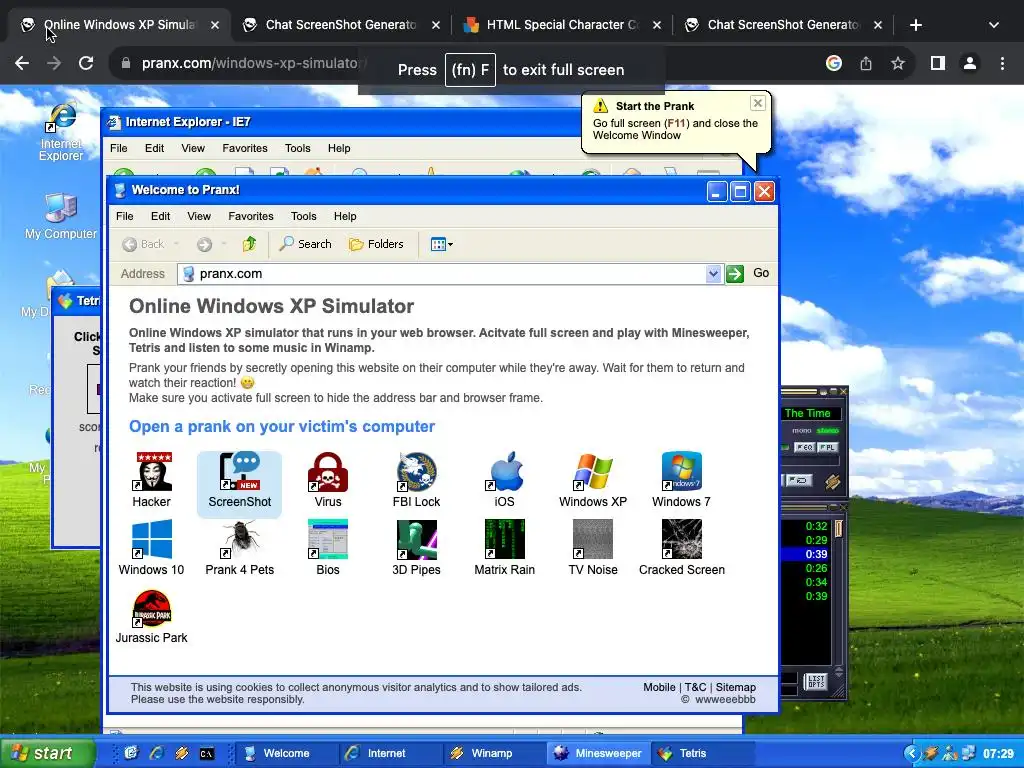The width and height of the screenshot is (1024, 768).
Task: Open the Cracked Screen prank icon
Action: pyautogui.click(x=682, y=549)
